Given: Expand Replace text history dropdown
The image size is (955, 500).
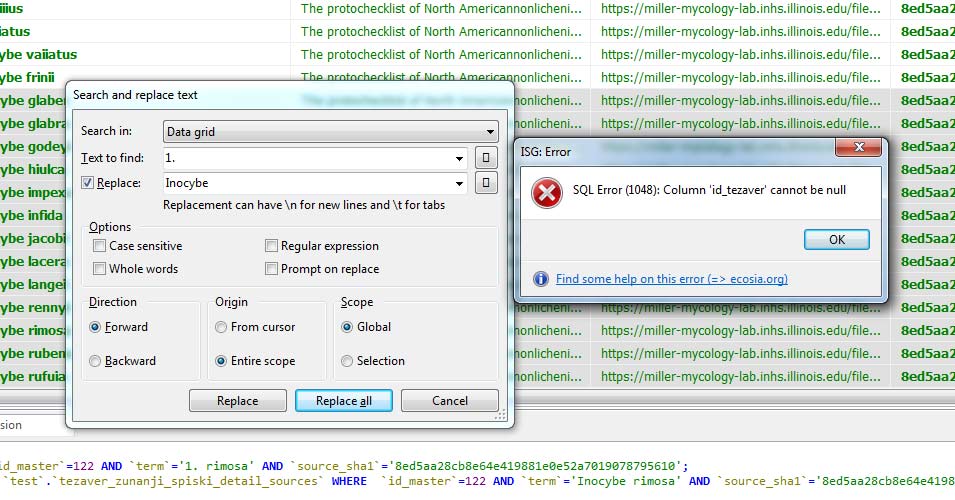Looking at the screenshot, I should click(459, 183).
